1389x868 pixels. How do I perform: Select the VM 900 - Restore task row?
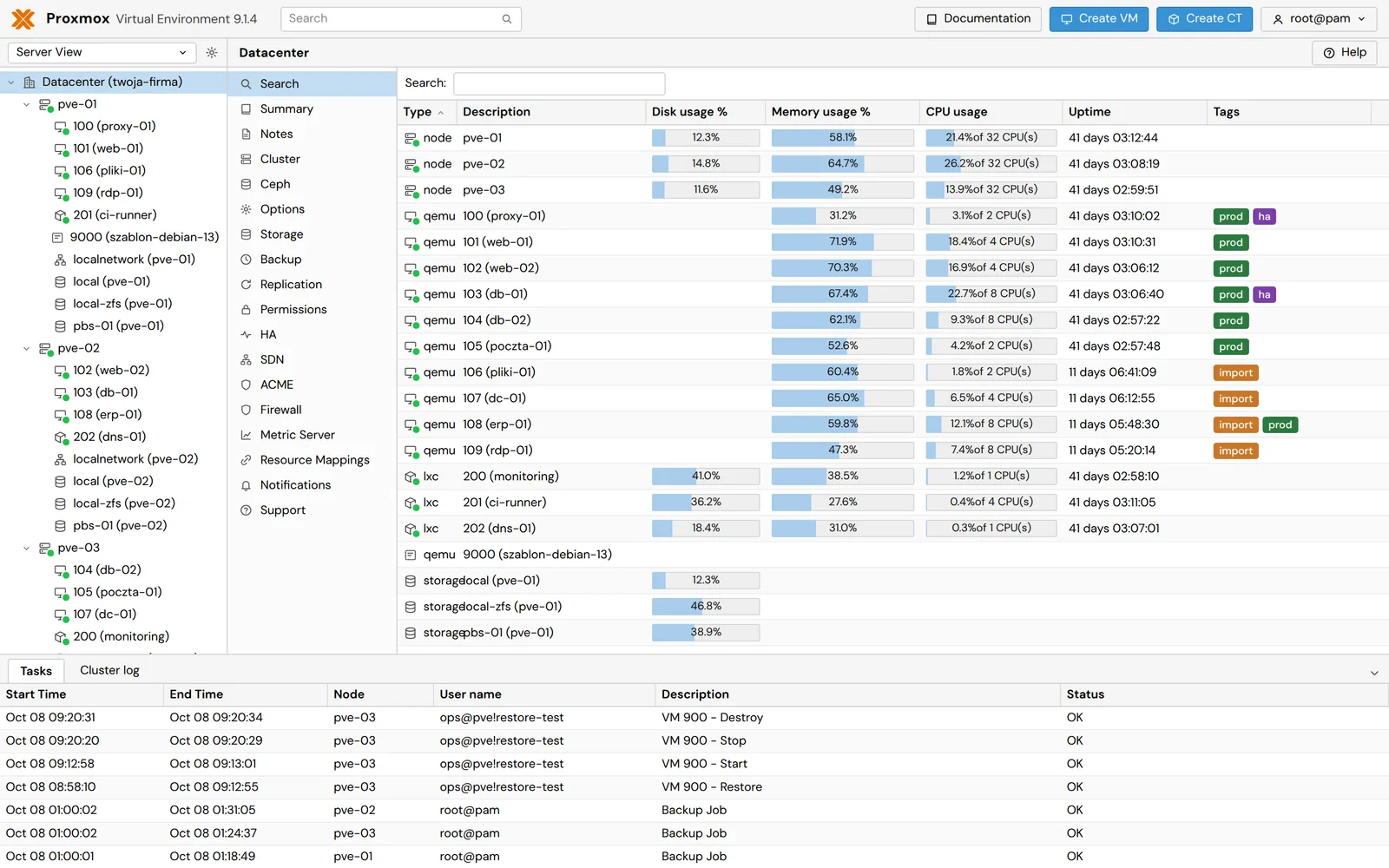(694, 787)
